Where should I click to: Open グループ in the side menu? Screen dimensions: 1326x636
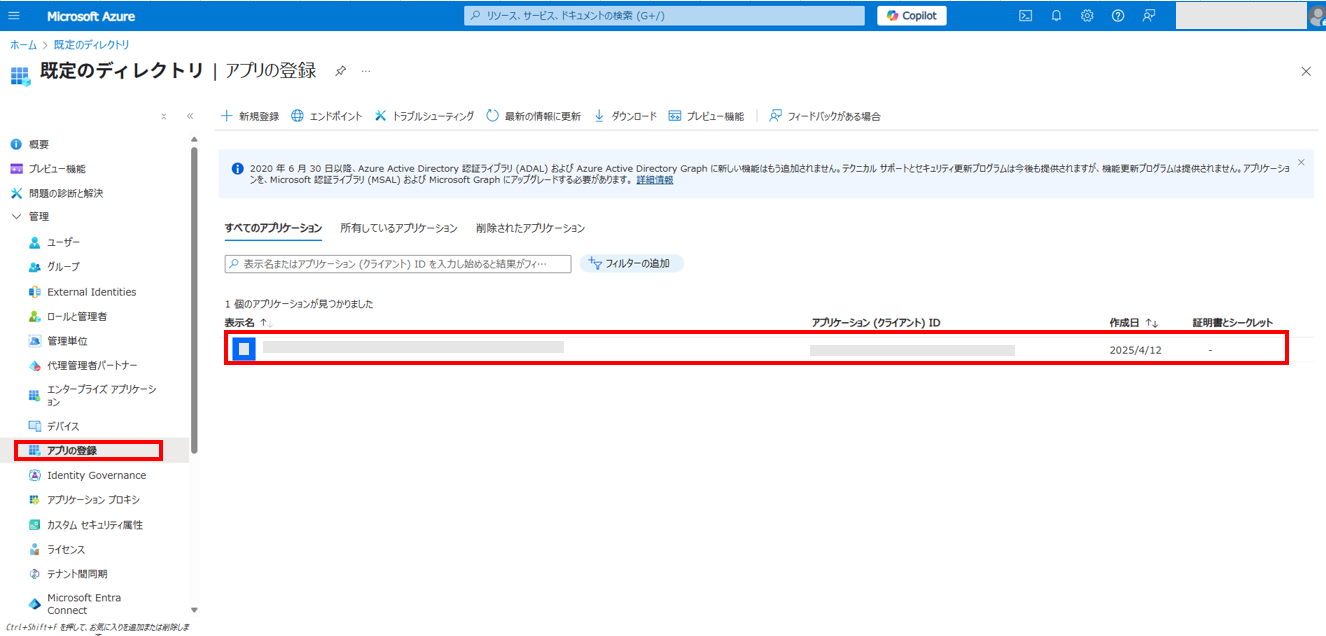(63, 267)
